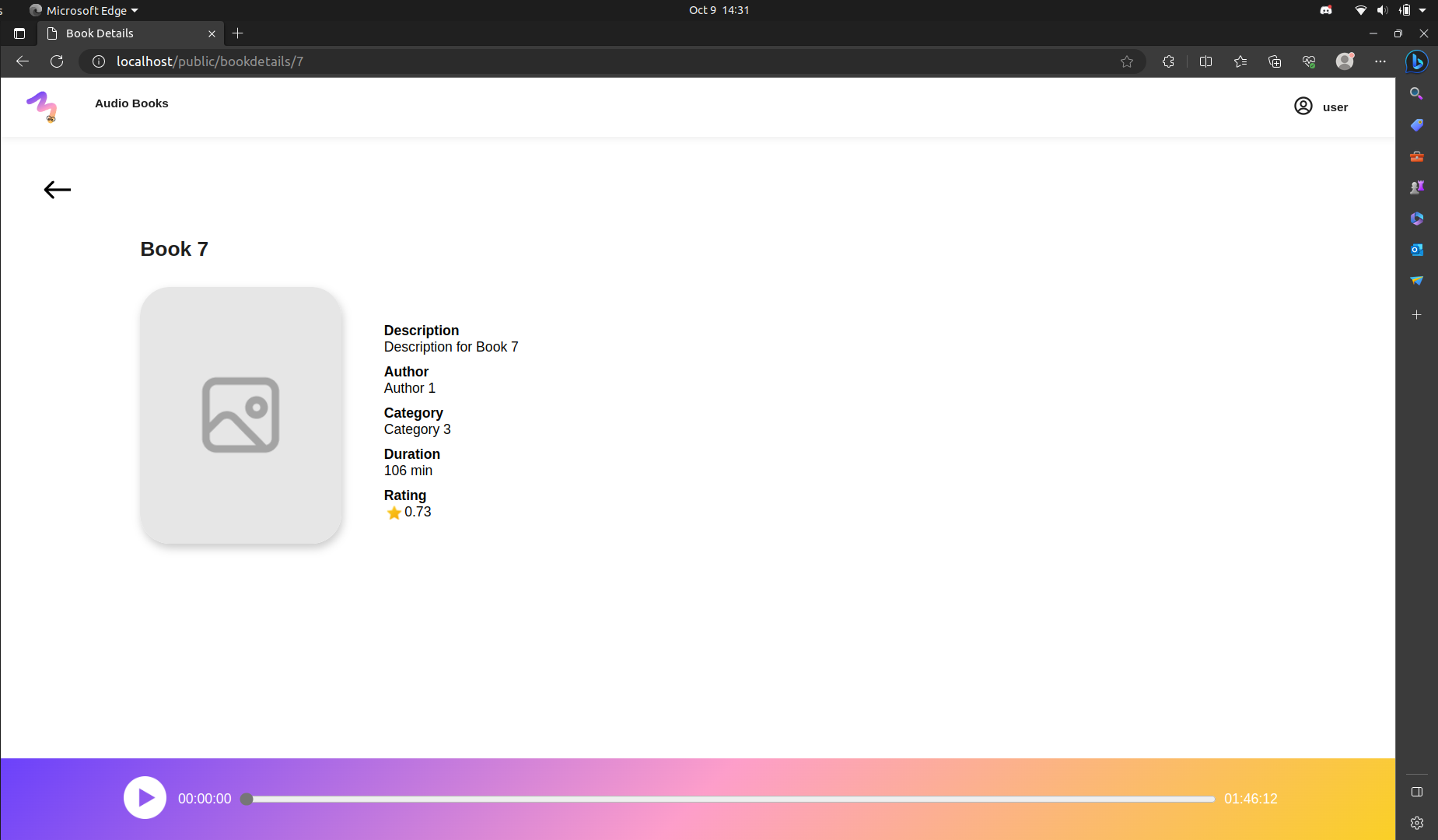The width and height of the screenshot is (1438, 840).
Task: Click the rating star icon
Action: [394, 513]
